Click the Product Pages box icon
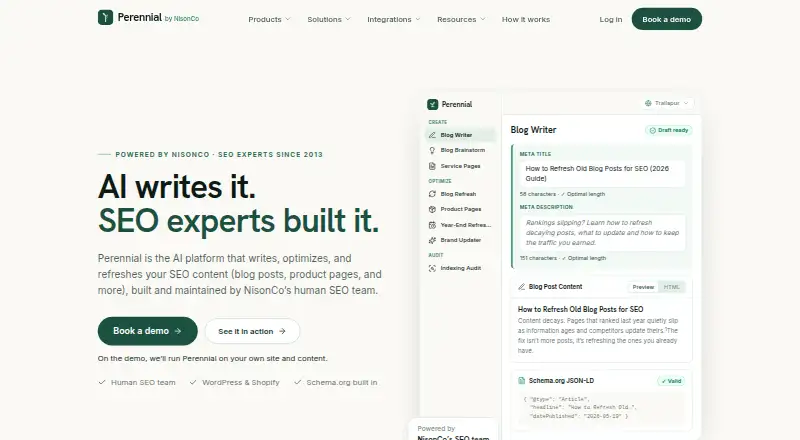Viewport: 800px width, 440px height. (x=432, y=209)
